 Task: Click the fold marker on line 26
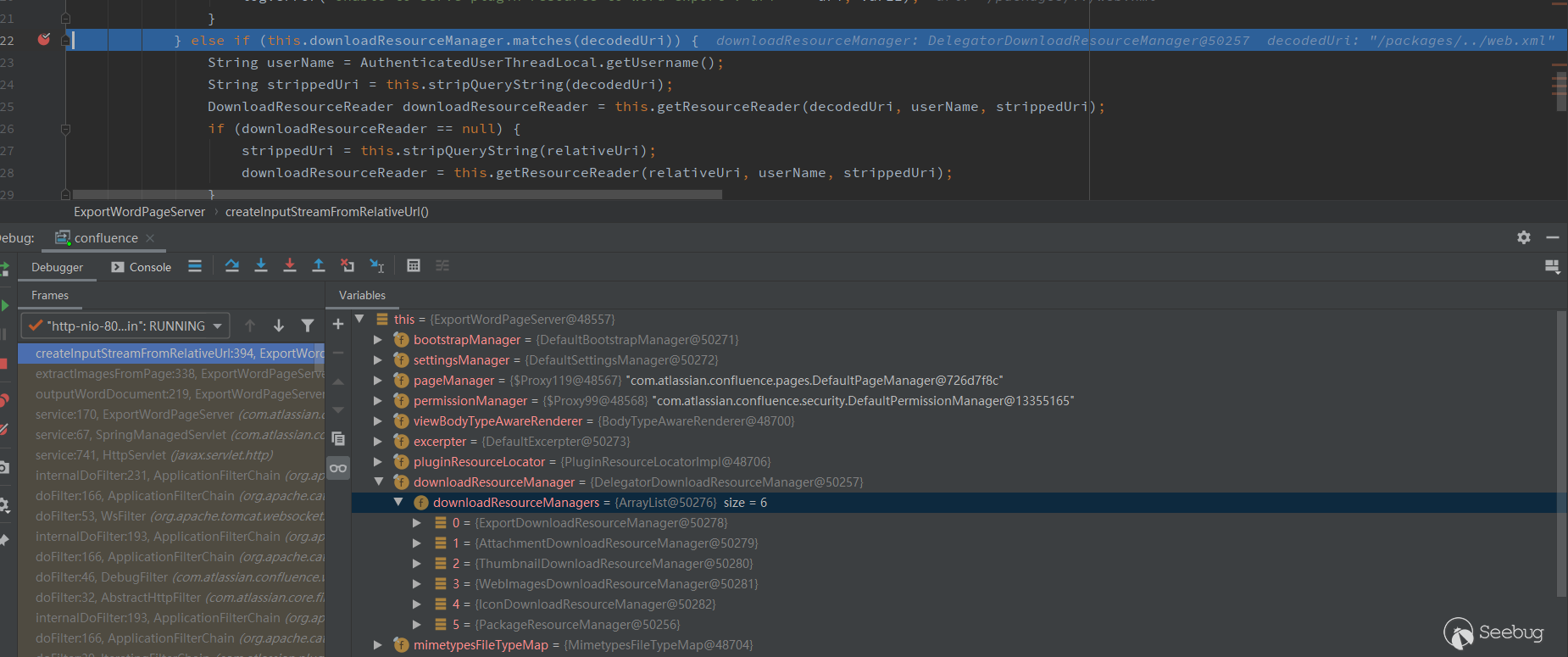coord(65,129)
